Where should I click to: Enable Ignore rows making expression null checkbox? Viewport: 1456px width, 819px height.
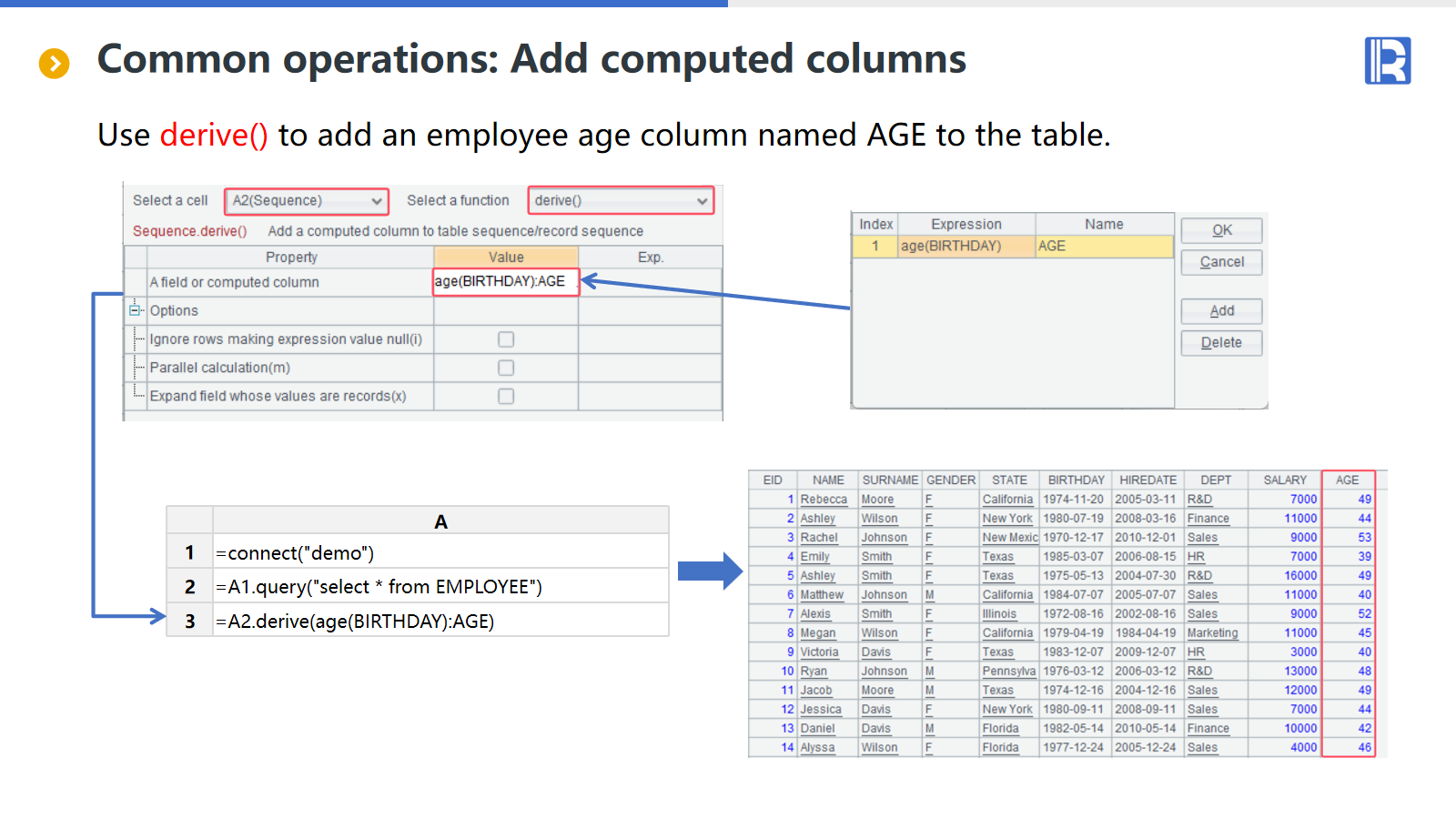506,339
